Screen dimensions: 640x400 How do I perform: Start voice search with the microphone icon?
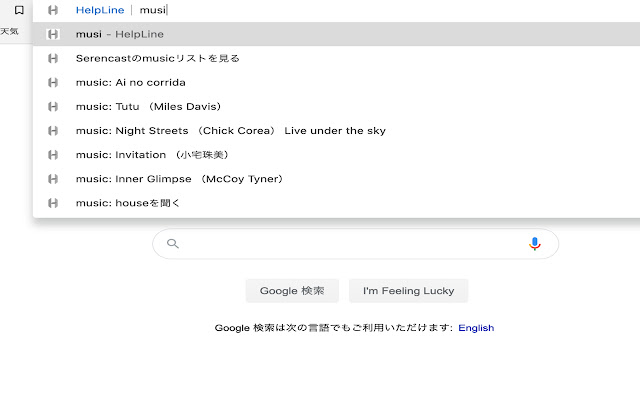pos(534,244)
